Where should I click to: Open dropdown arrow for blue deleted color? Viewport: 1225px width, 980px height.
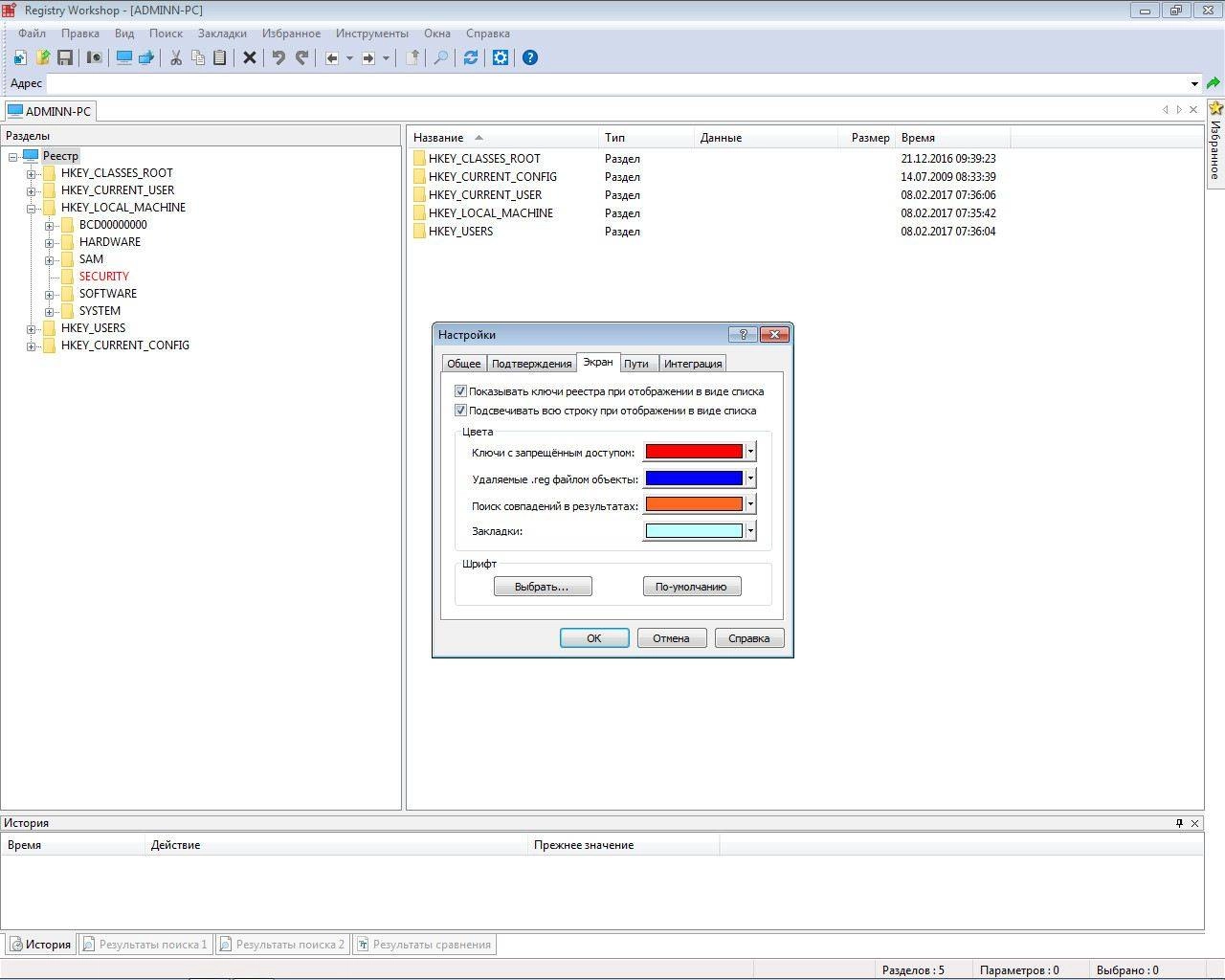pyautogui.click(x=750, y=478)
